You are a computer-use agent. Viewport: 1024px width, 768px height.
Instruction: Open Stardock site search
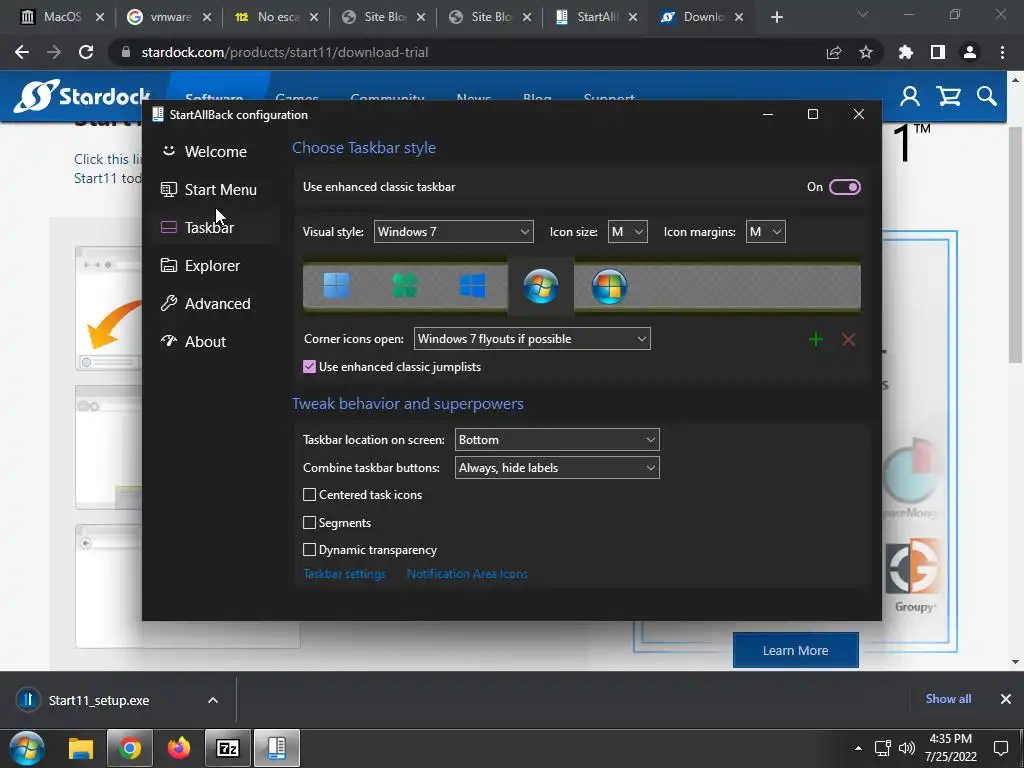pos(987,97)
